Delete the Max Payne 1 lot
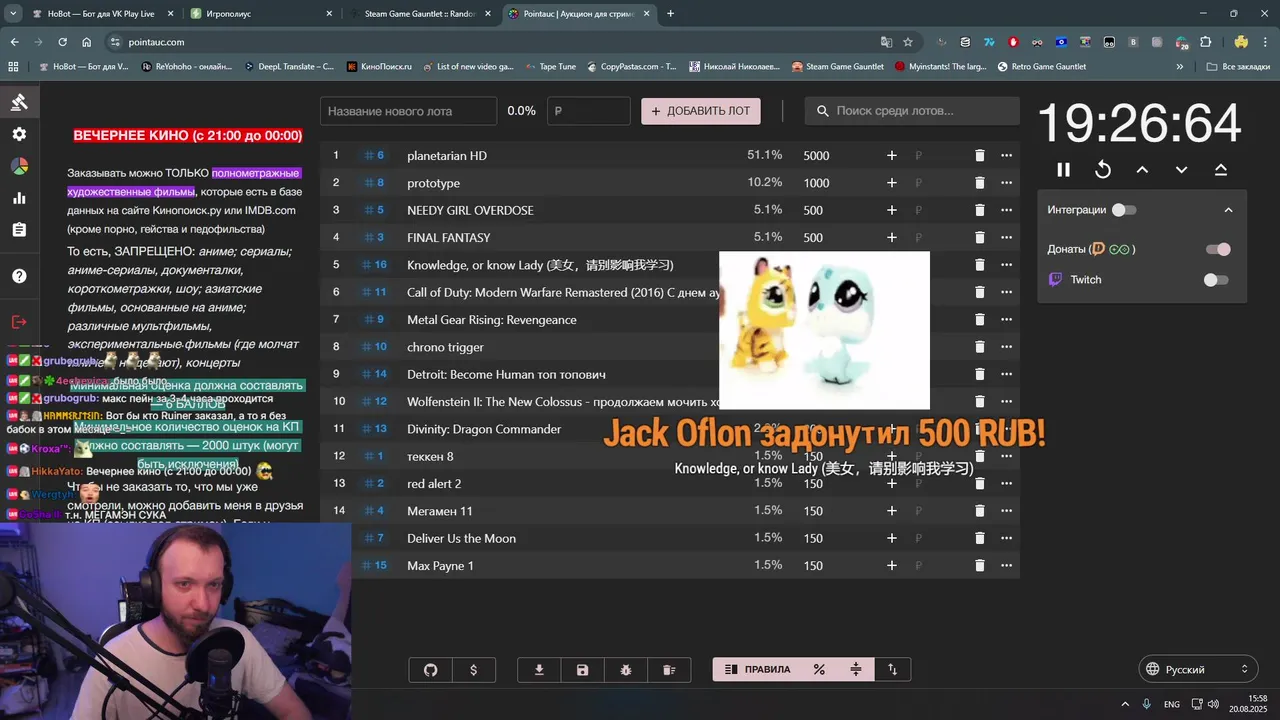Screen dimensions: 1280x720 coord(980,566)
